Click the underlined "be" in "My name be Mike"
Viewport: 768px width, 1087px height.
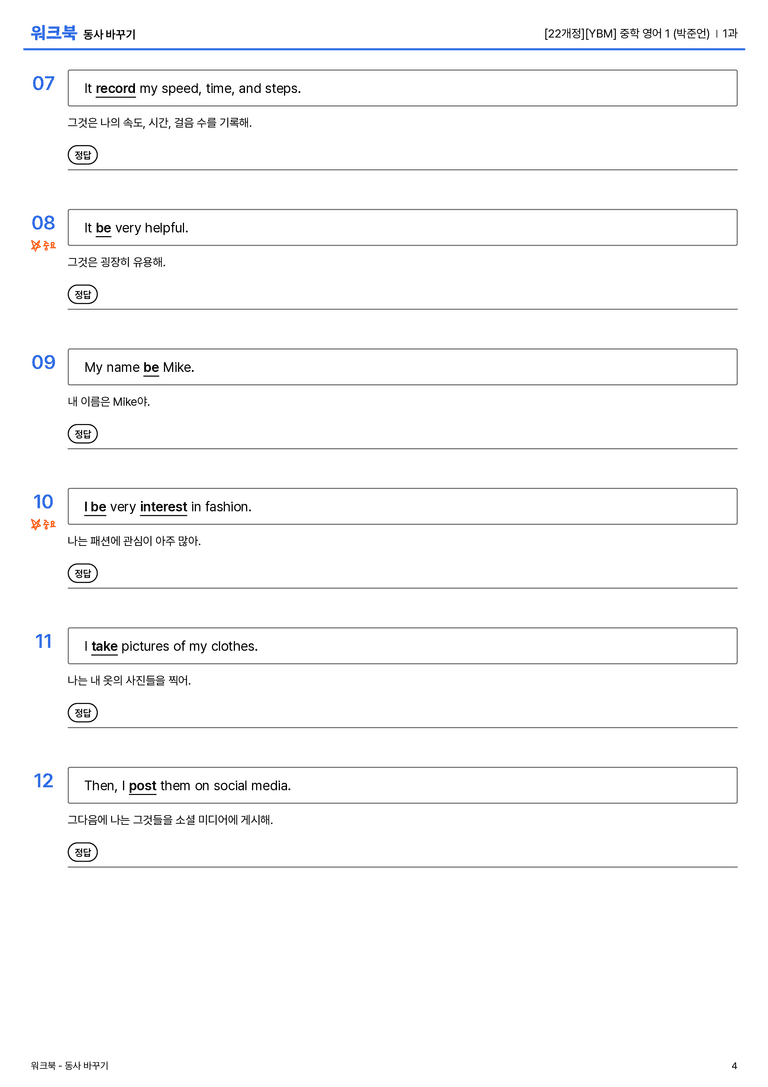pyautogui.click(x=151, y=367)
